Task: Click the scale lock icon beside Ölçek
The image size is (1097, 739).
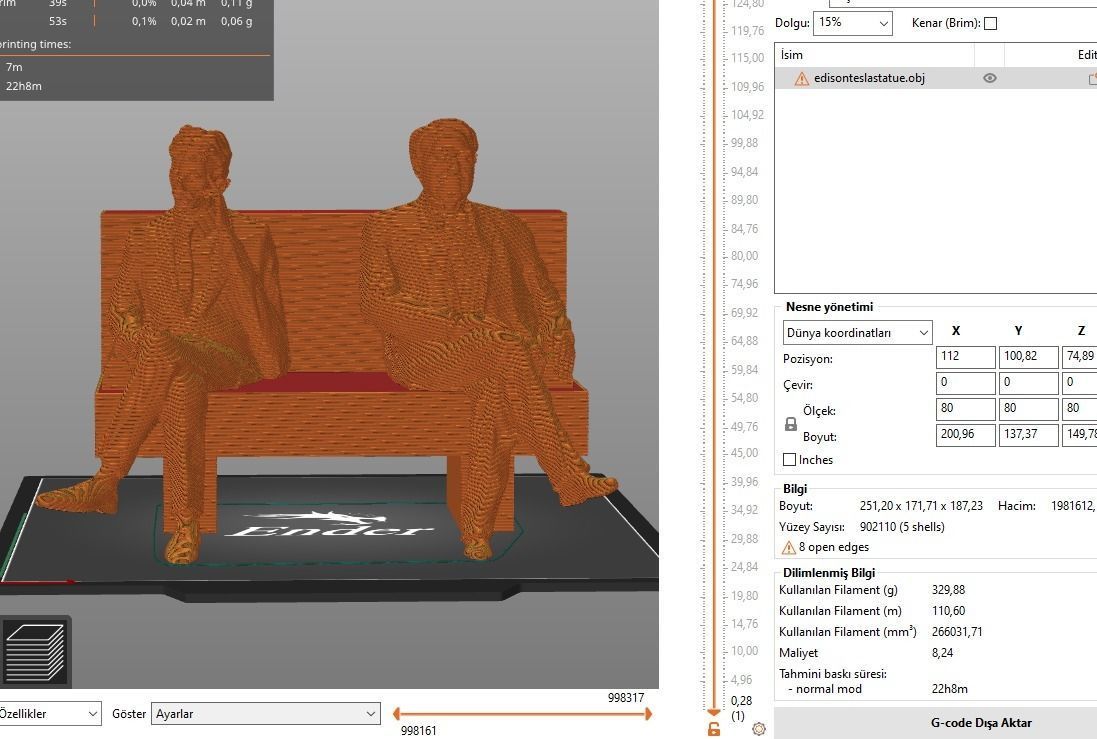Action: 791,424
